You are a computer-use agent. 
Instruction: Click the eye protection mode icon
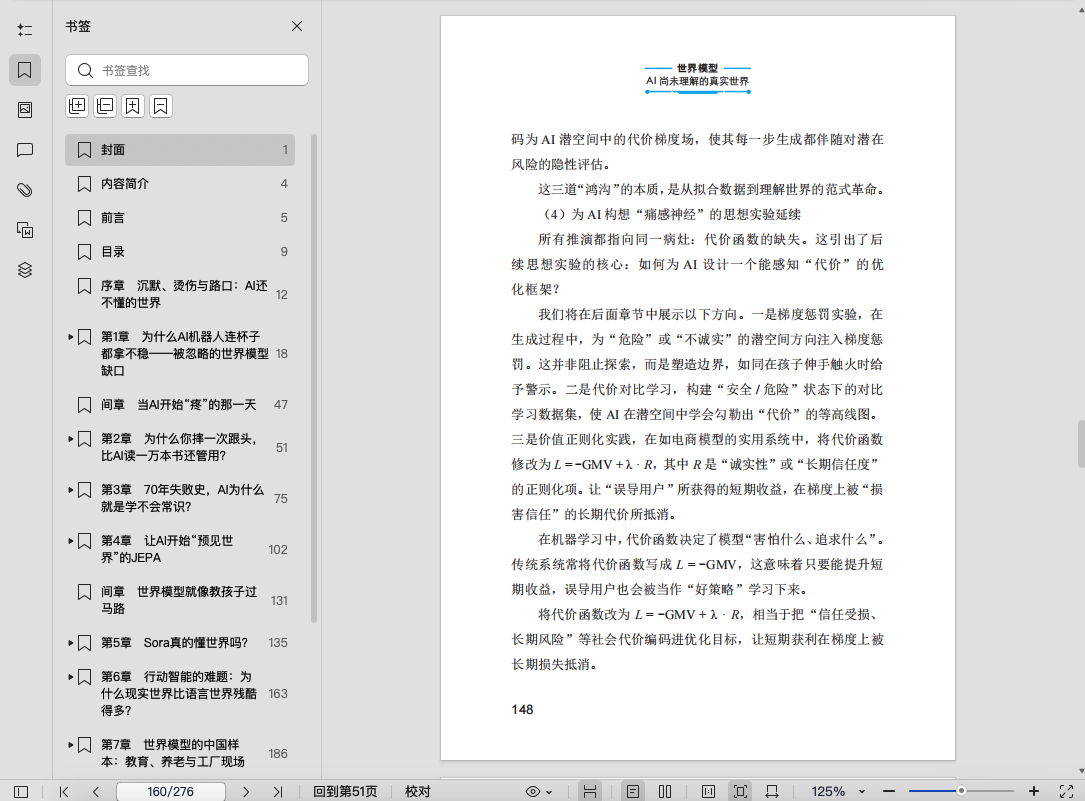pyautogui.click(x=533, y=791)
